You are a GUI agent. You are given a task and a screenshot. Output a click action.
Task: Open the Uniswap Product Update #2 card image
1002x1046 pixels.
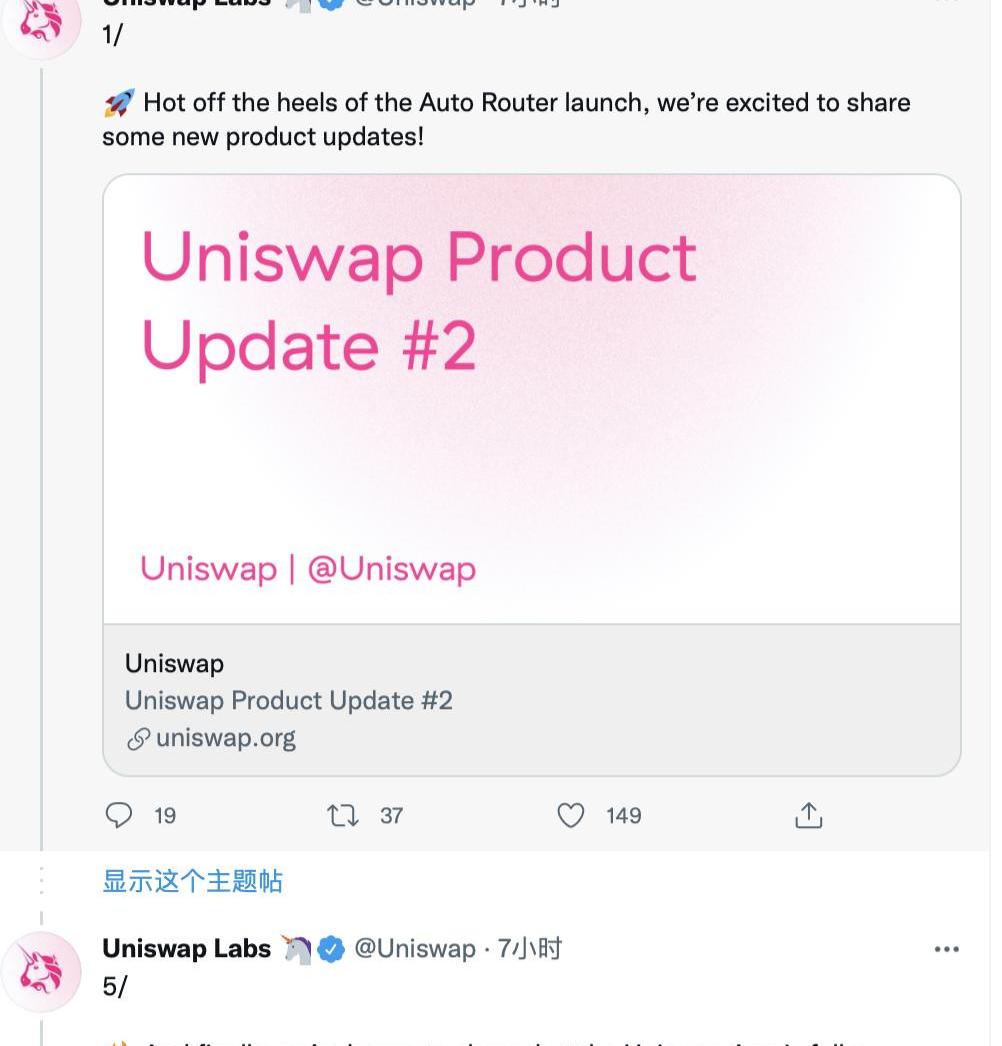(531, 400)
